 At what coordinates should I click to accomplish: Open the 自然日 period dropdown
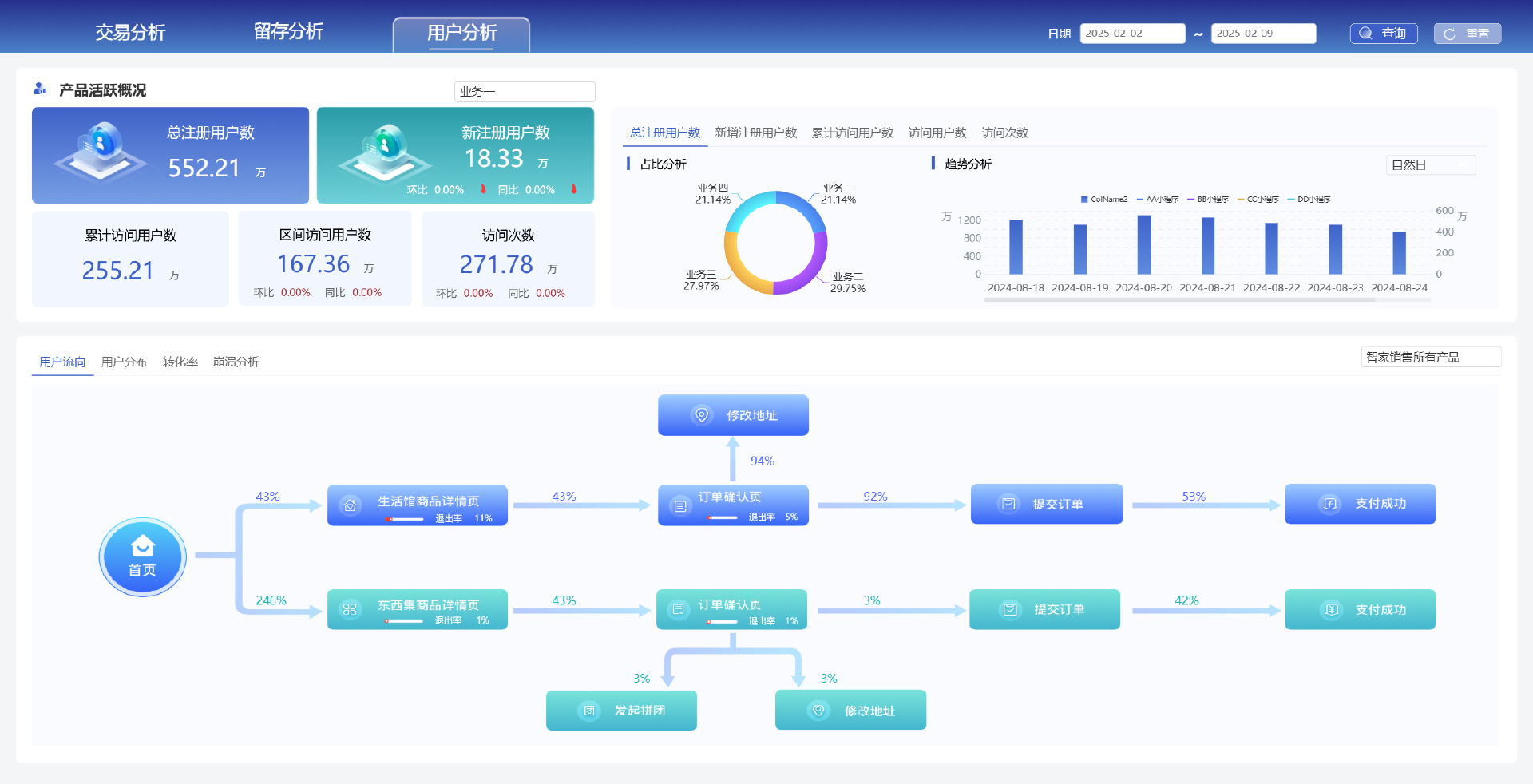(1431, 165)
